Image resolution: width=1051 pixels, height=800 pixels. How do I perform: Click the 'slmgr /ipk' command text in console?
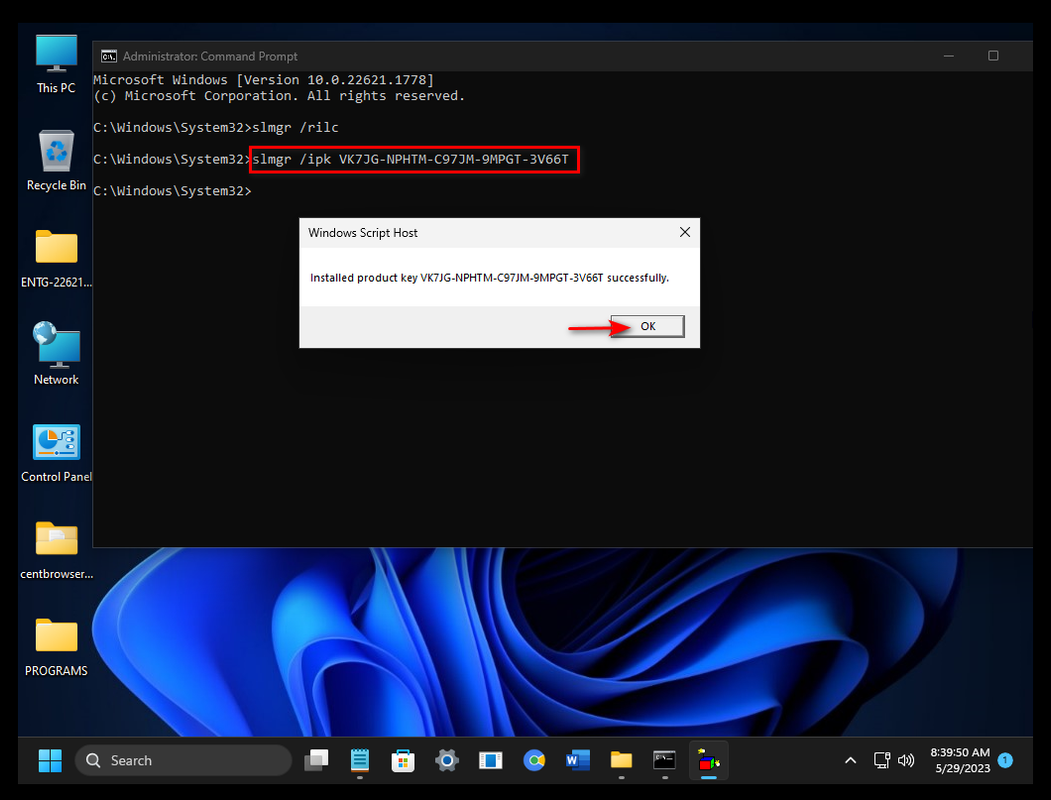410,159
